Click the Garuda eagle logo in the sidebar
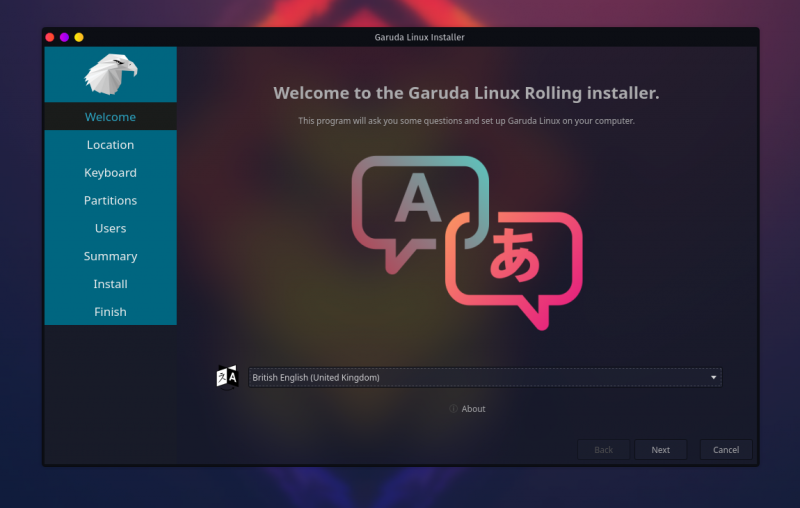This screenshot has height=508, width=800. point(111,74)
